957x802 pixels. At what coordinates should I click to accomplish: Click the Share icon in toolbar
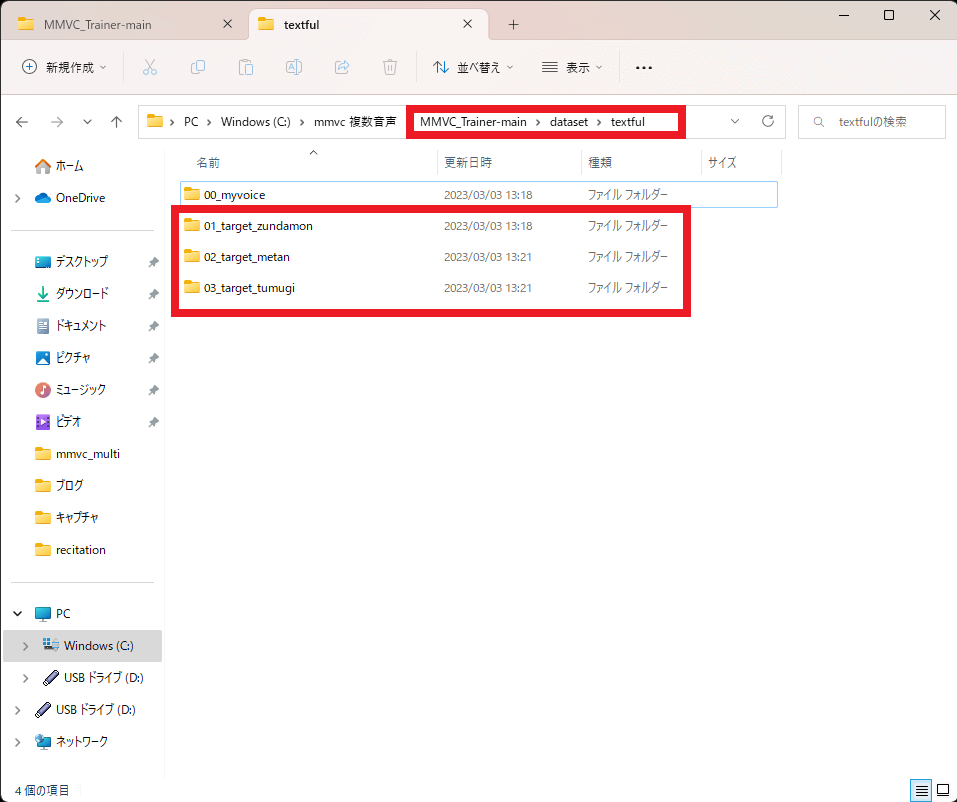[x=342, y=67]
